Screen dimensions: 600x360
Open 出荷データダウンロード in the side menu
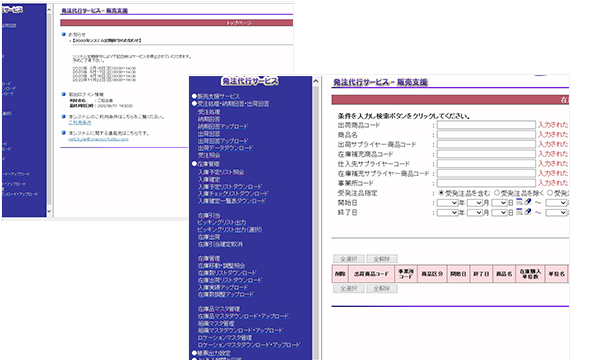click(225, 148)
